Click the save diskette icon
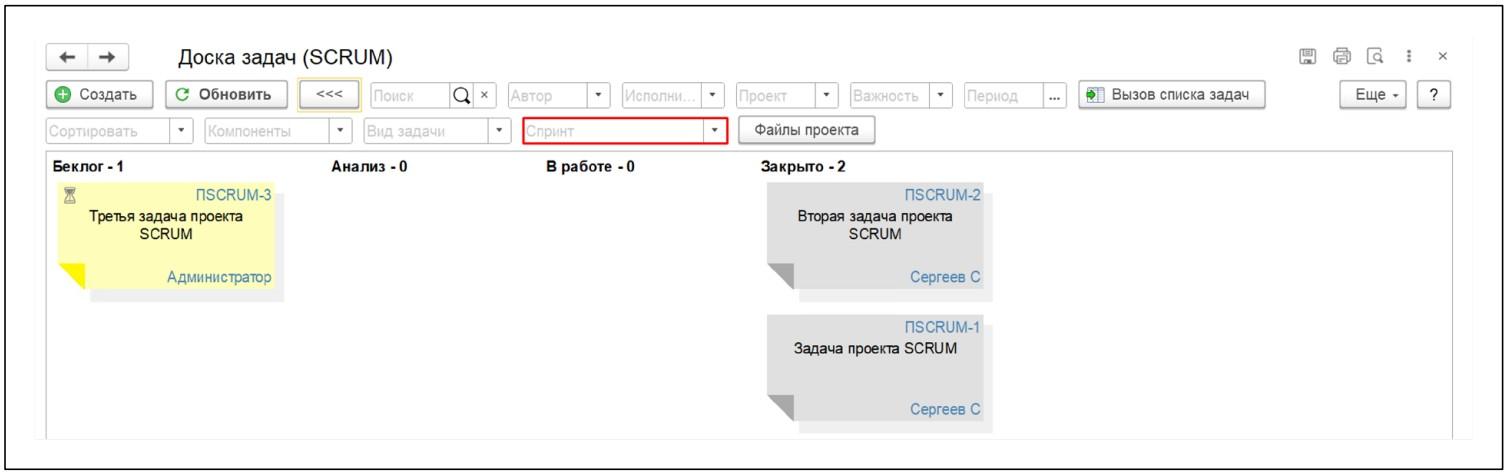 click(x=1307, y=56)
